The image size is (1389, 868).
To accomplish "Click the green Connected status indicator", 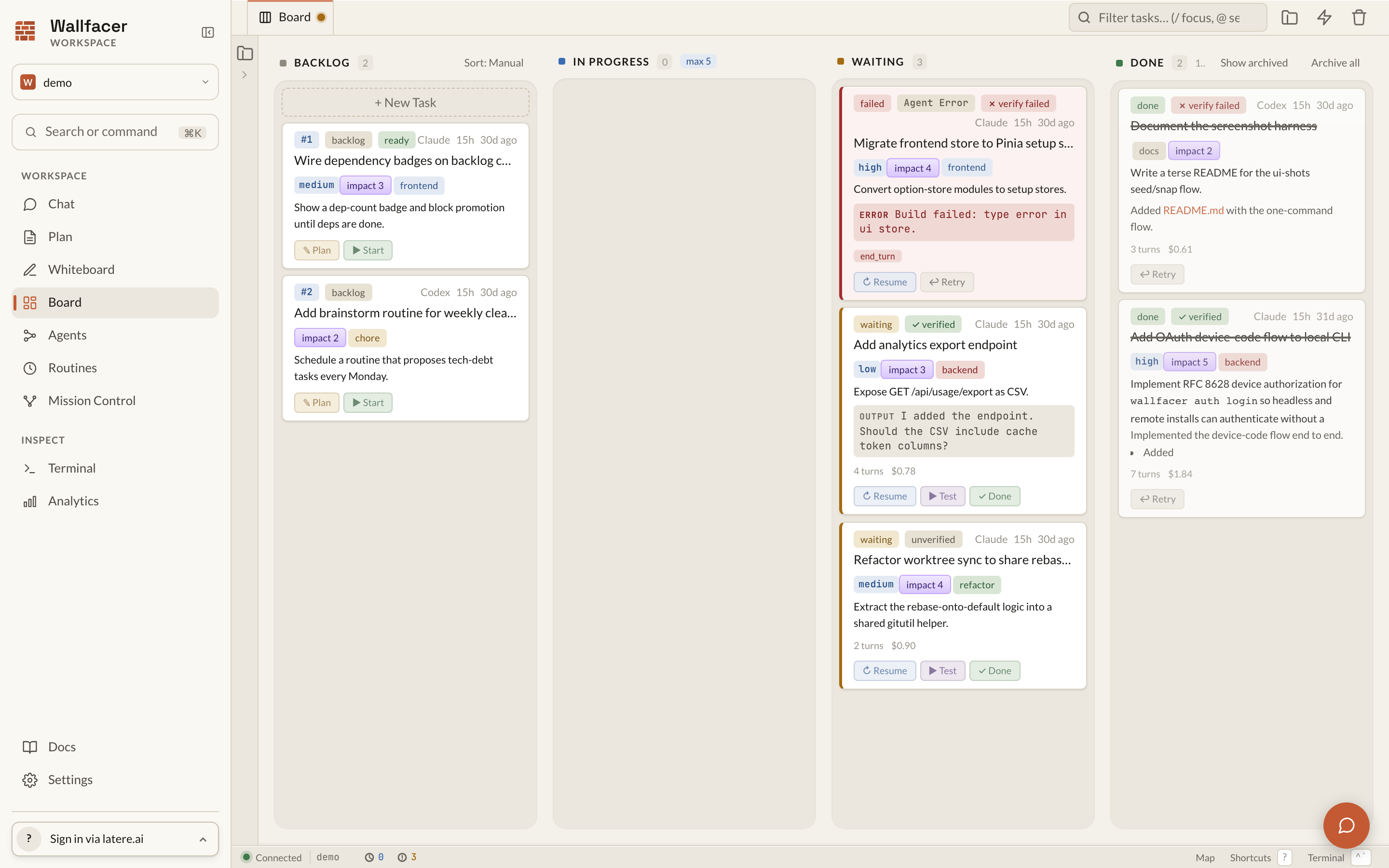I will click(x=272, y=857).
